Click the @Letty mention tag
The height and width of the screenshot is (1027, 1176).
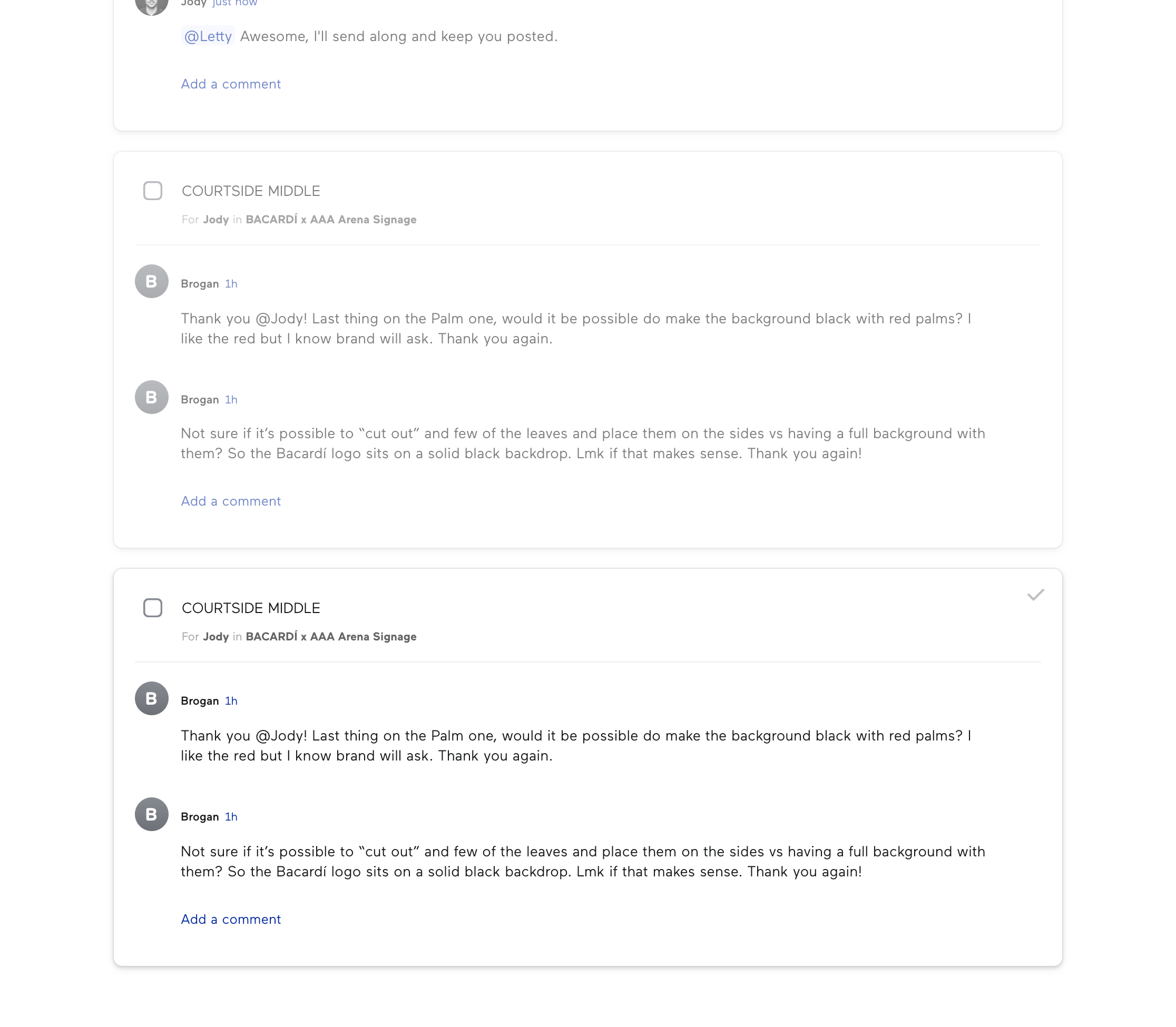click(208, 37)
